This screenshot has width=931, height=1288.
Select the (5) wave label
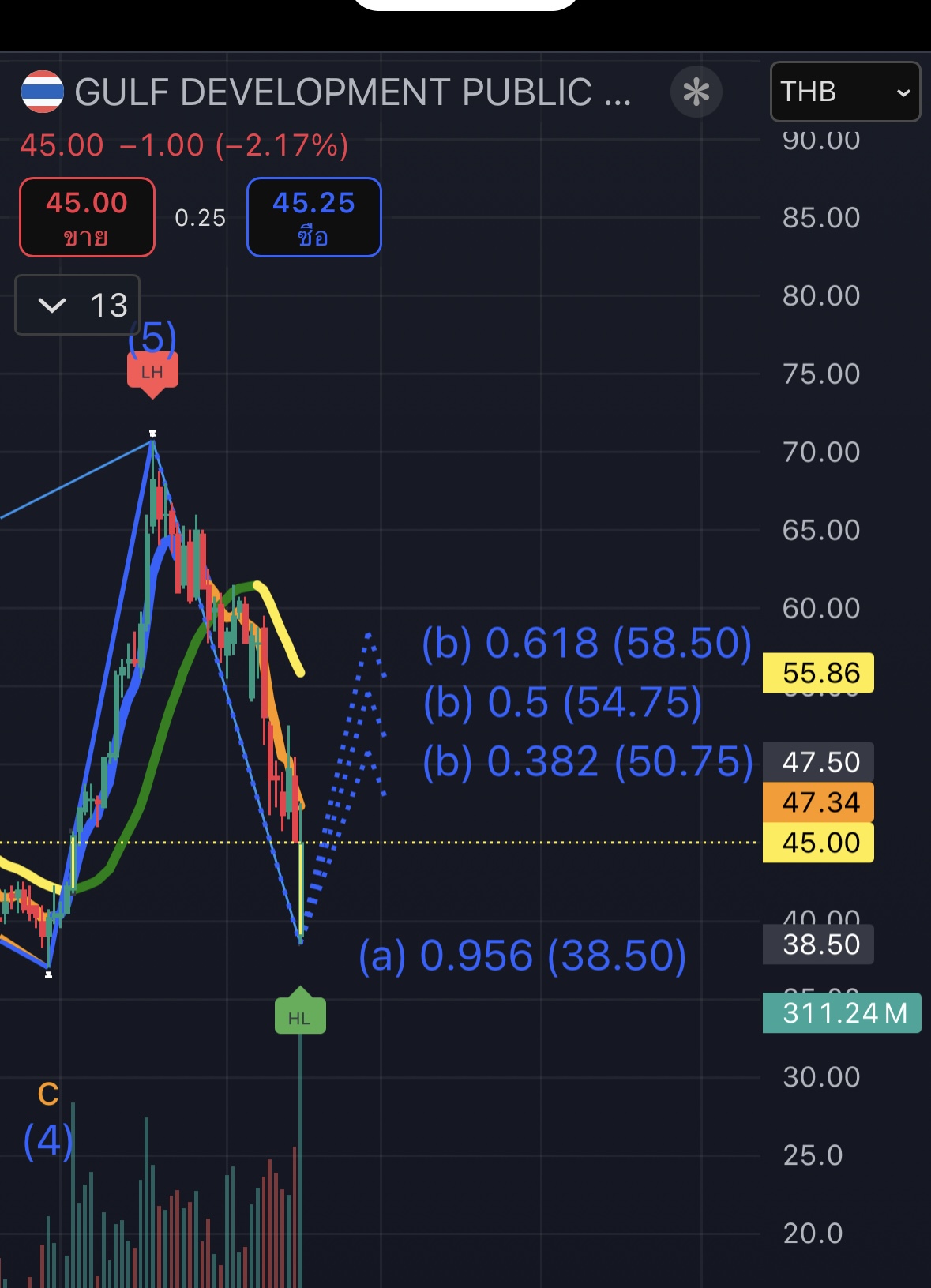(x=152, y=338)
